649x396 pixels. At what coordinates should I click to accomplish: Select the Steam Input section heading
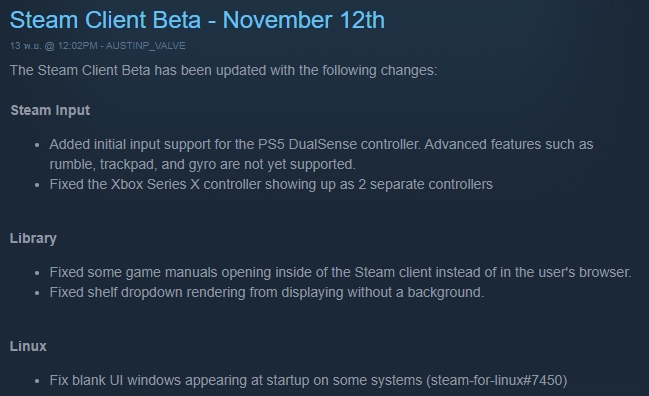point(50,110)
